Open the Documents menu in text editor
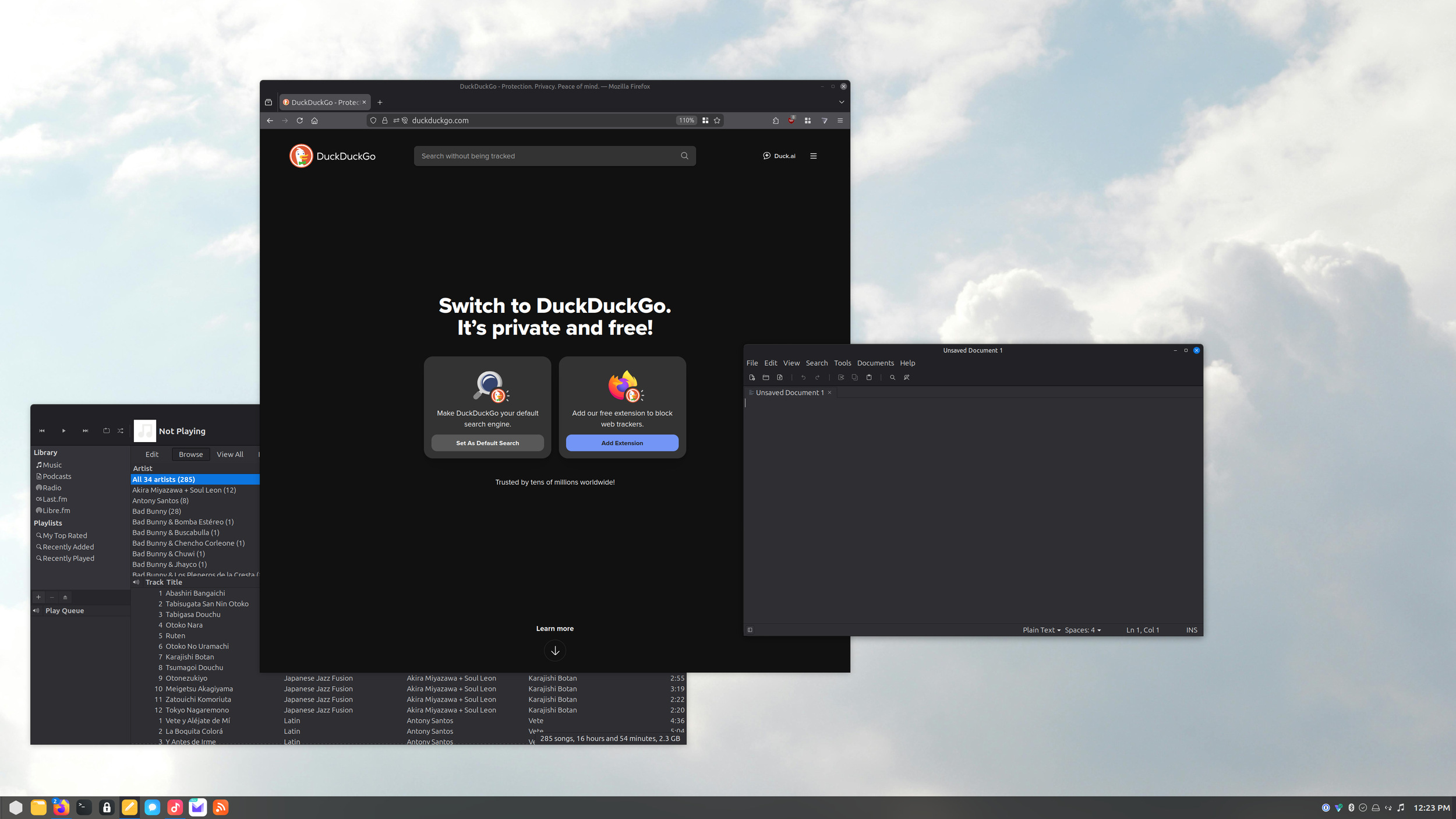The height and width of the screenshot is (819, 1456). click(875, 363)
